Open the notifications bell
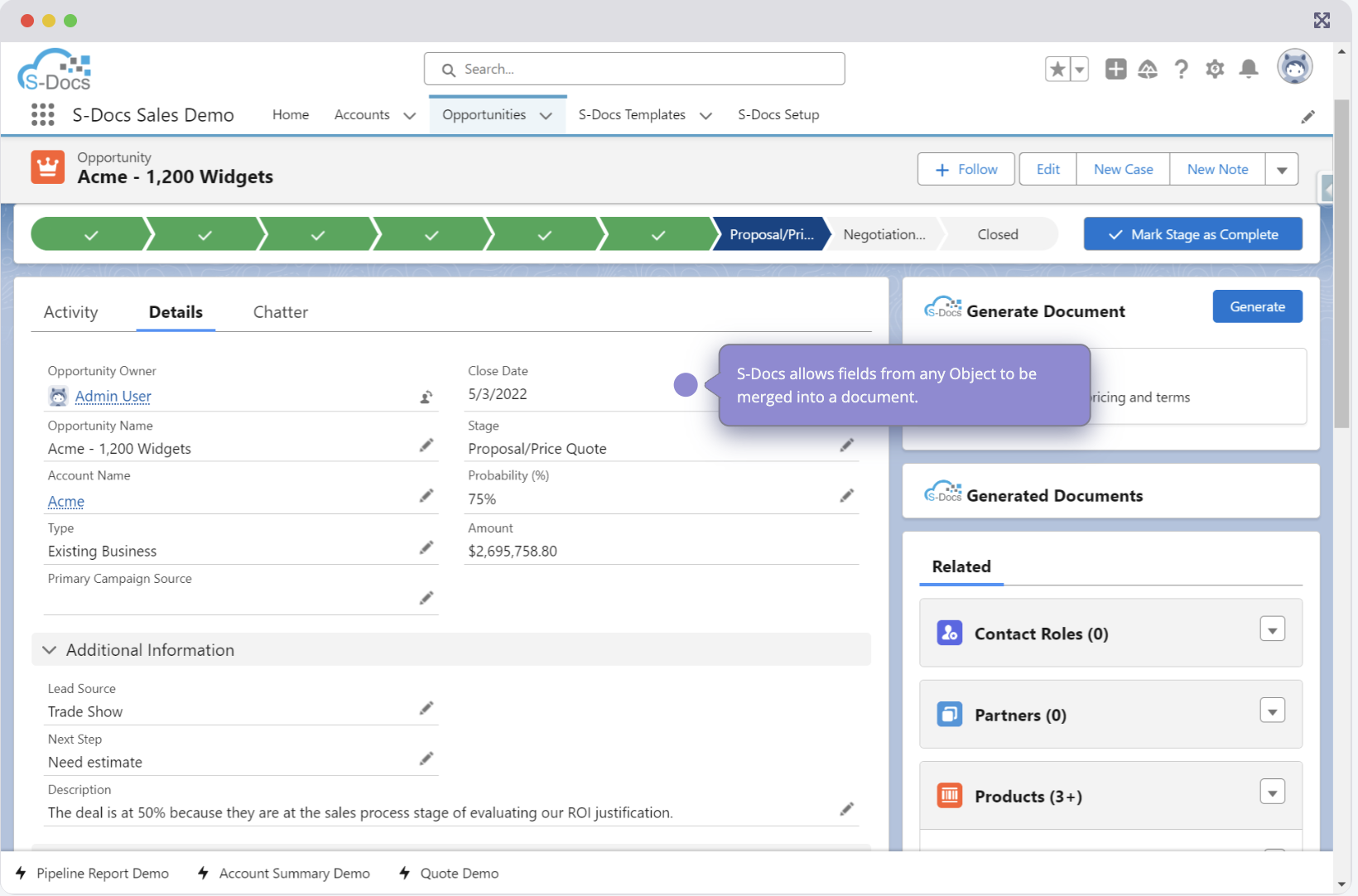Image resolution: width=1358 pixels, height=896 pixels. coord(1249,69)
